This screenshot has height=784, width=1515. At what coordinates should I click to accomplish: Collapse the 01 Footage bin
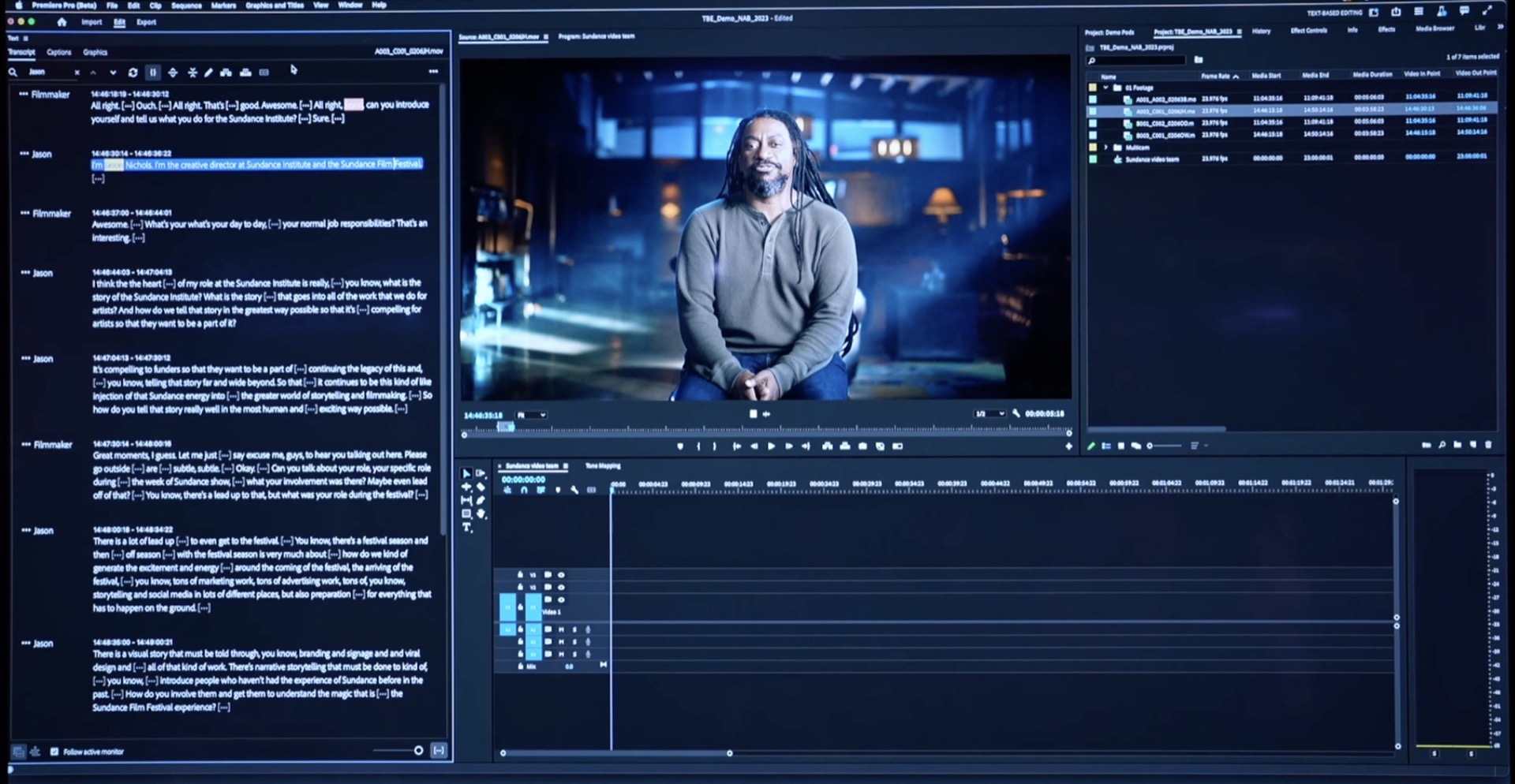(1105, 88)
